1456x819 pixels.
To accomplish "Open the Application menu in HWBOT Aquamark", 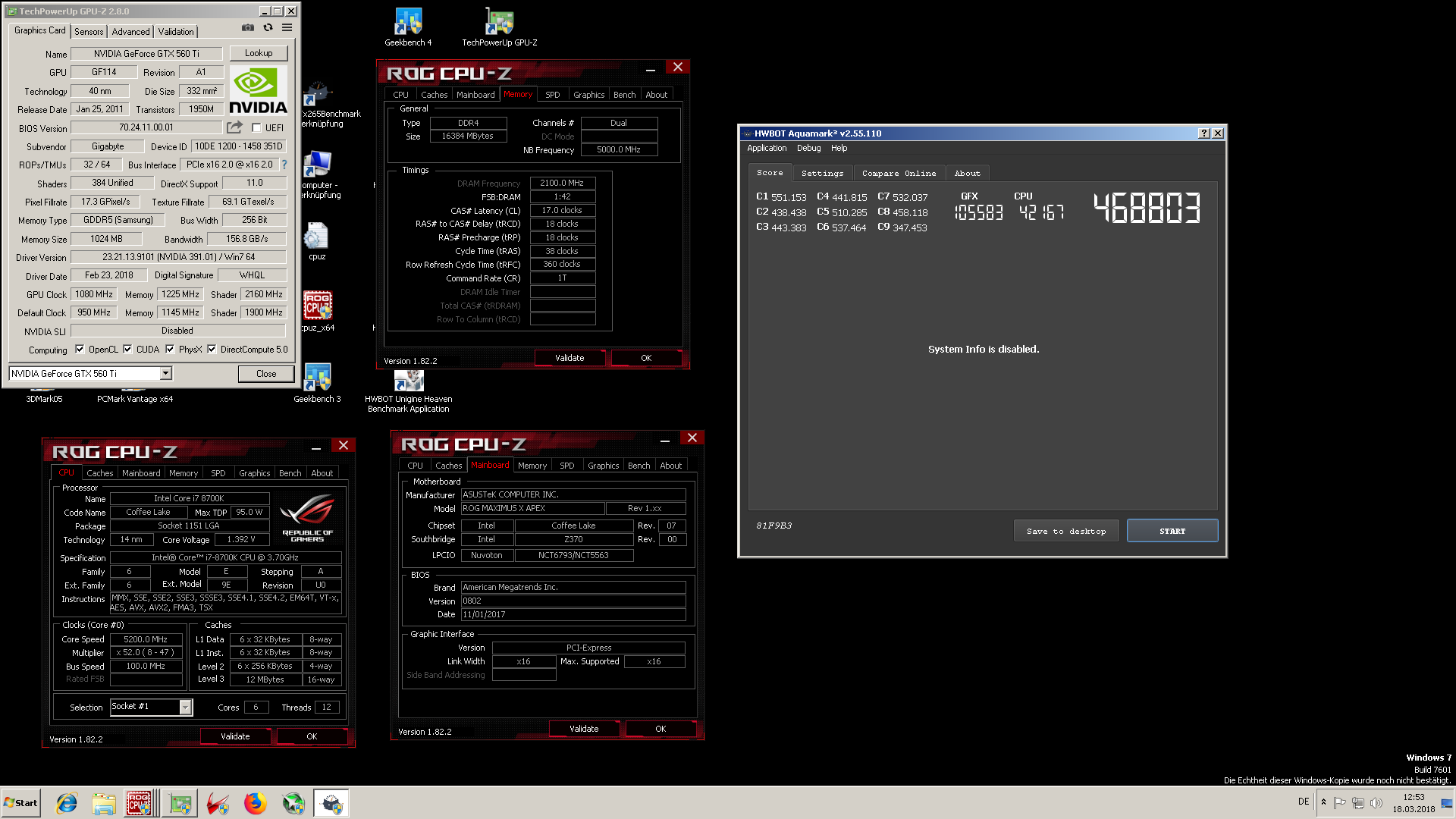I will coord(767,148).
